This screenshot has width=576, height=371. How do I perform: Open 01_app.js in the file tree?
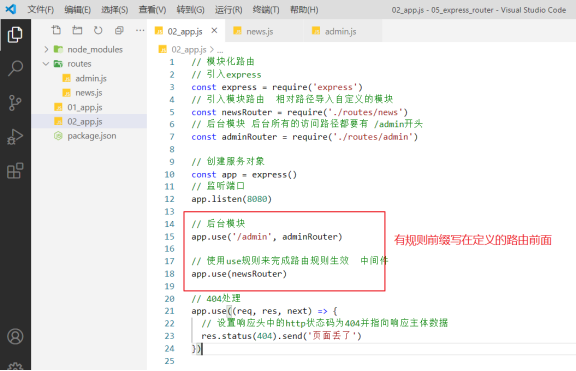click(84, 107)
